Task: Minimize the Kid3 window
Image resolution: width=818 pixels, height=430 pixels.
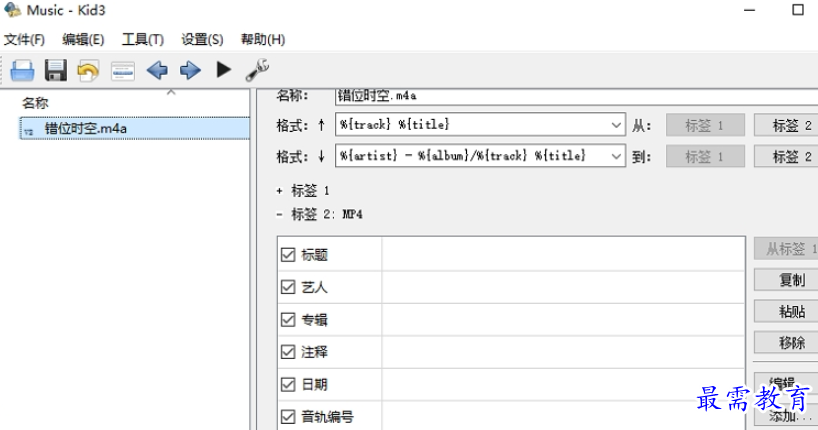Action: [750, 10]
